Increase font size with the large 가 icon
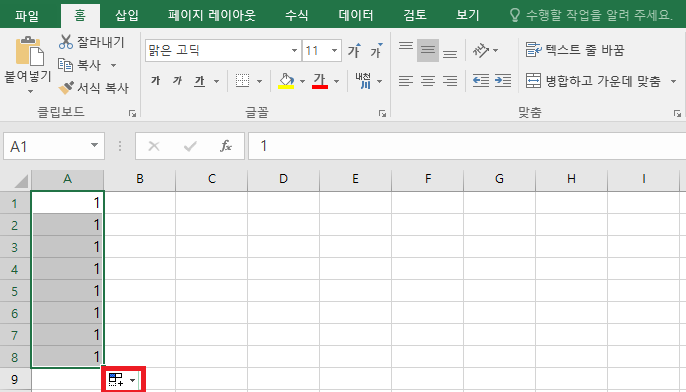Image resolution: width=686 pixels, height=392 pixels. (354, 51)
